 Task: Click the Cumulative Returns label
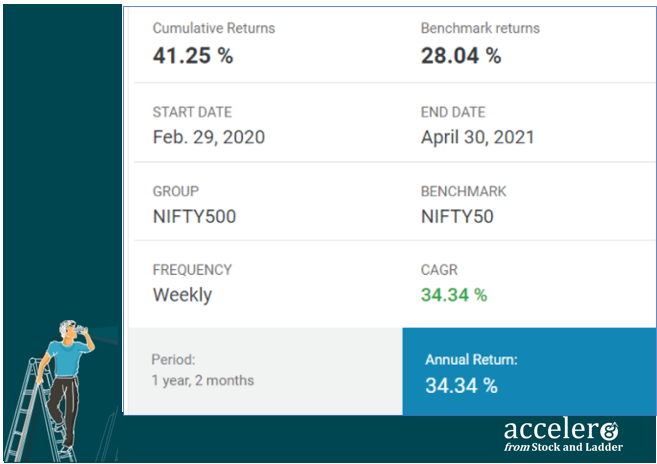click(214, 28)
